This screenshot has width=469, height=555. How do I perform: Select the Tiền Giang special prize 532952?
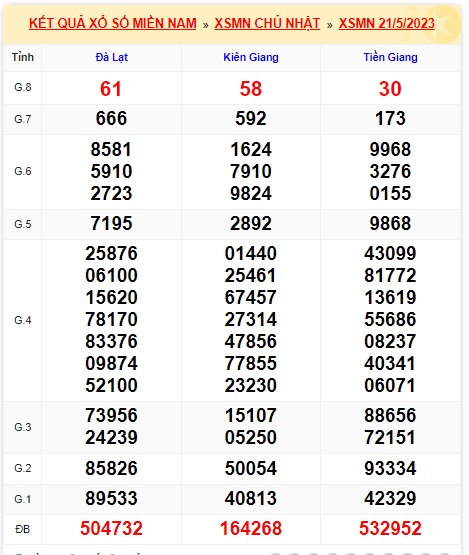(390, 528)
